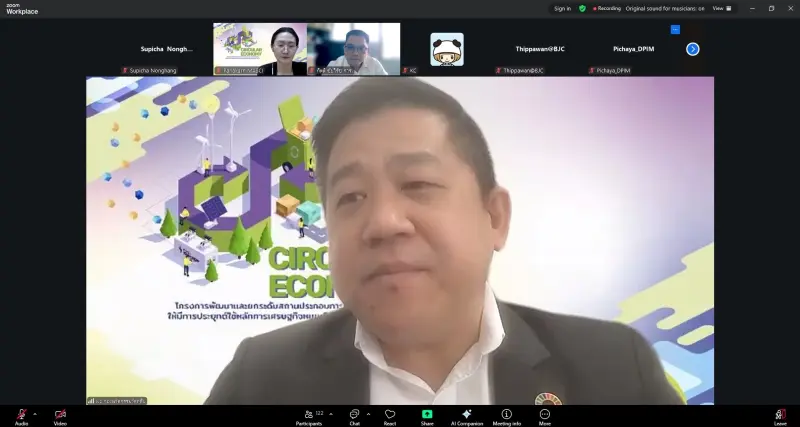Select Supicha Nonghang participant tile
The height and width of the screenshot is (427, 800).
point(166,49)
